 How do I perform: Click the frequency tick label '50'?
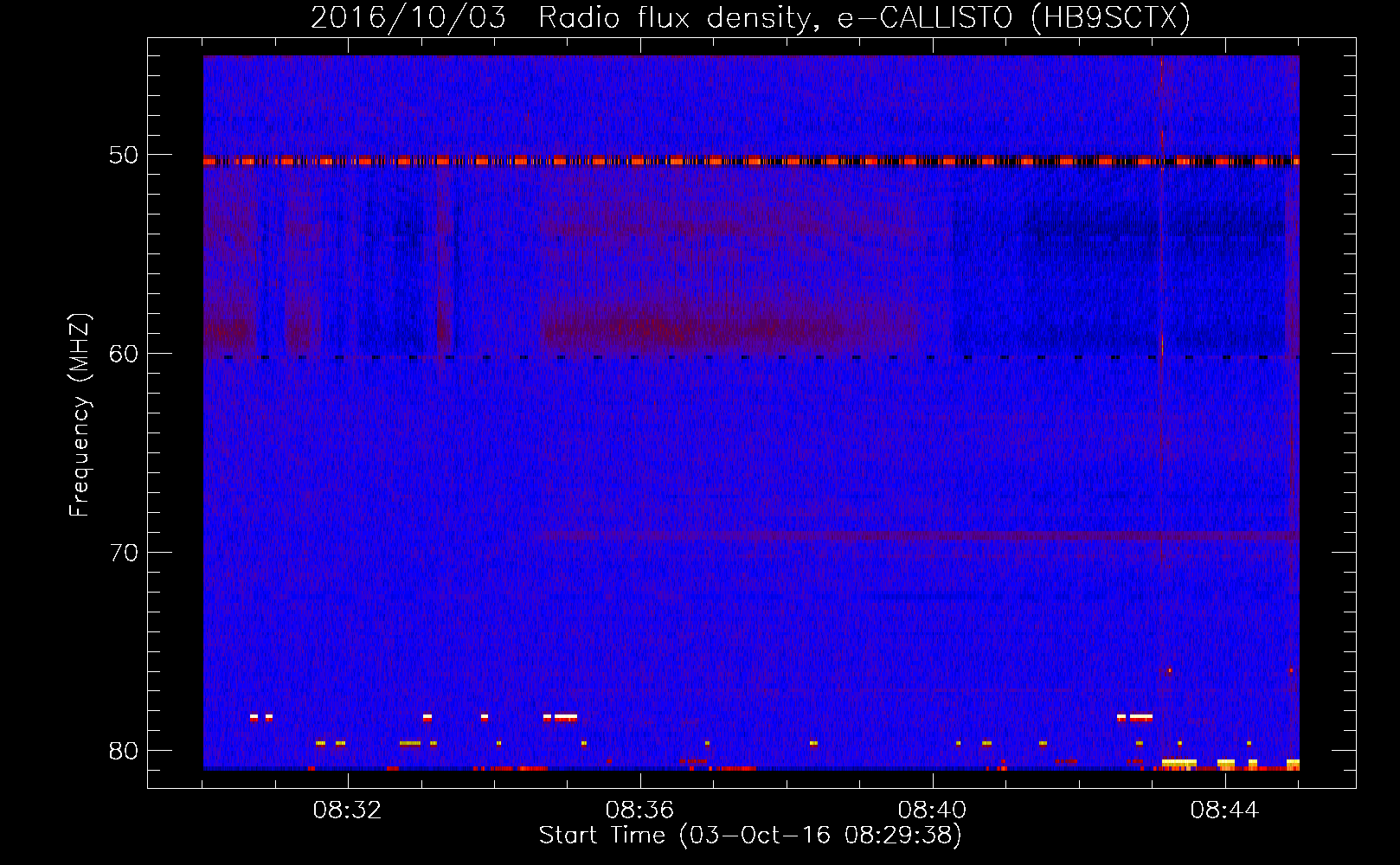124,156
